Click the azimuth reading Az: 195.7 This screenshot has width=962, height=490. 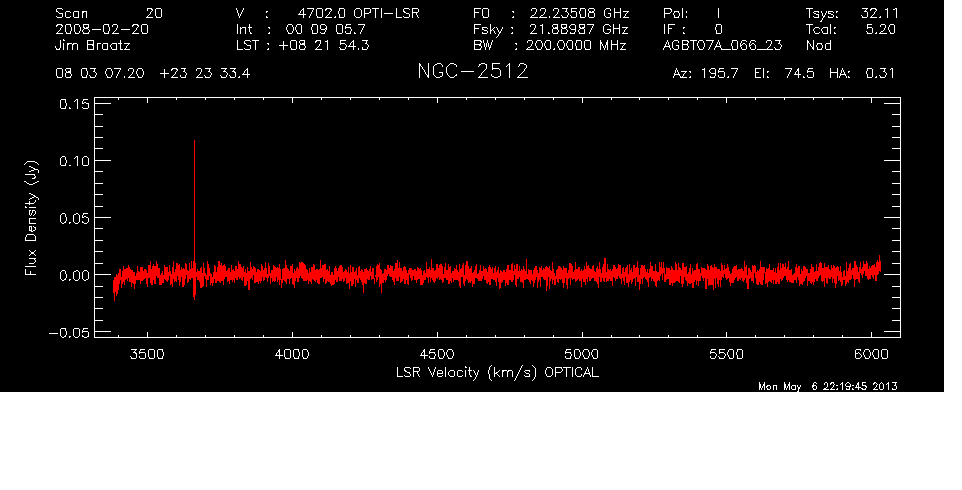pyautogui.click(x=706, y=74)
